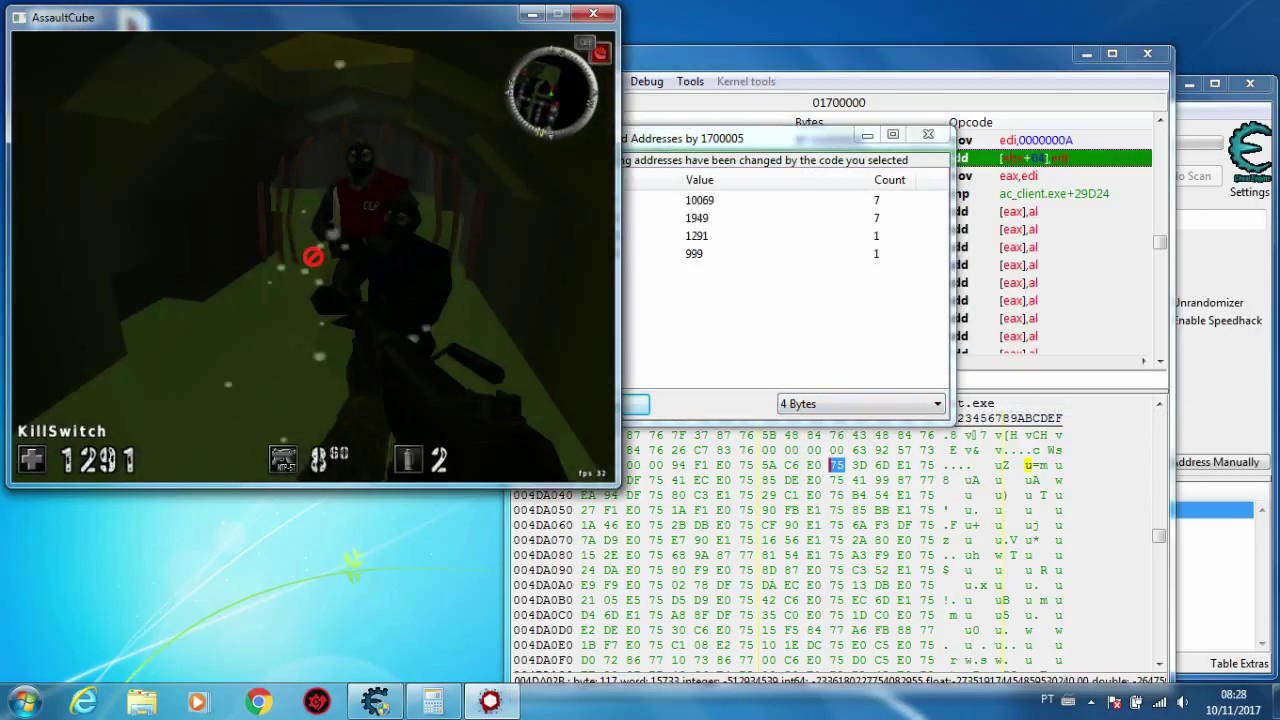Click disassembler scroll up arrow
This screenshot has width=1280, height=720.
1160,122
